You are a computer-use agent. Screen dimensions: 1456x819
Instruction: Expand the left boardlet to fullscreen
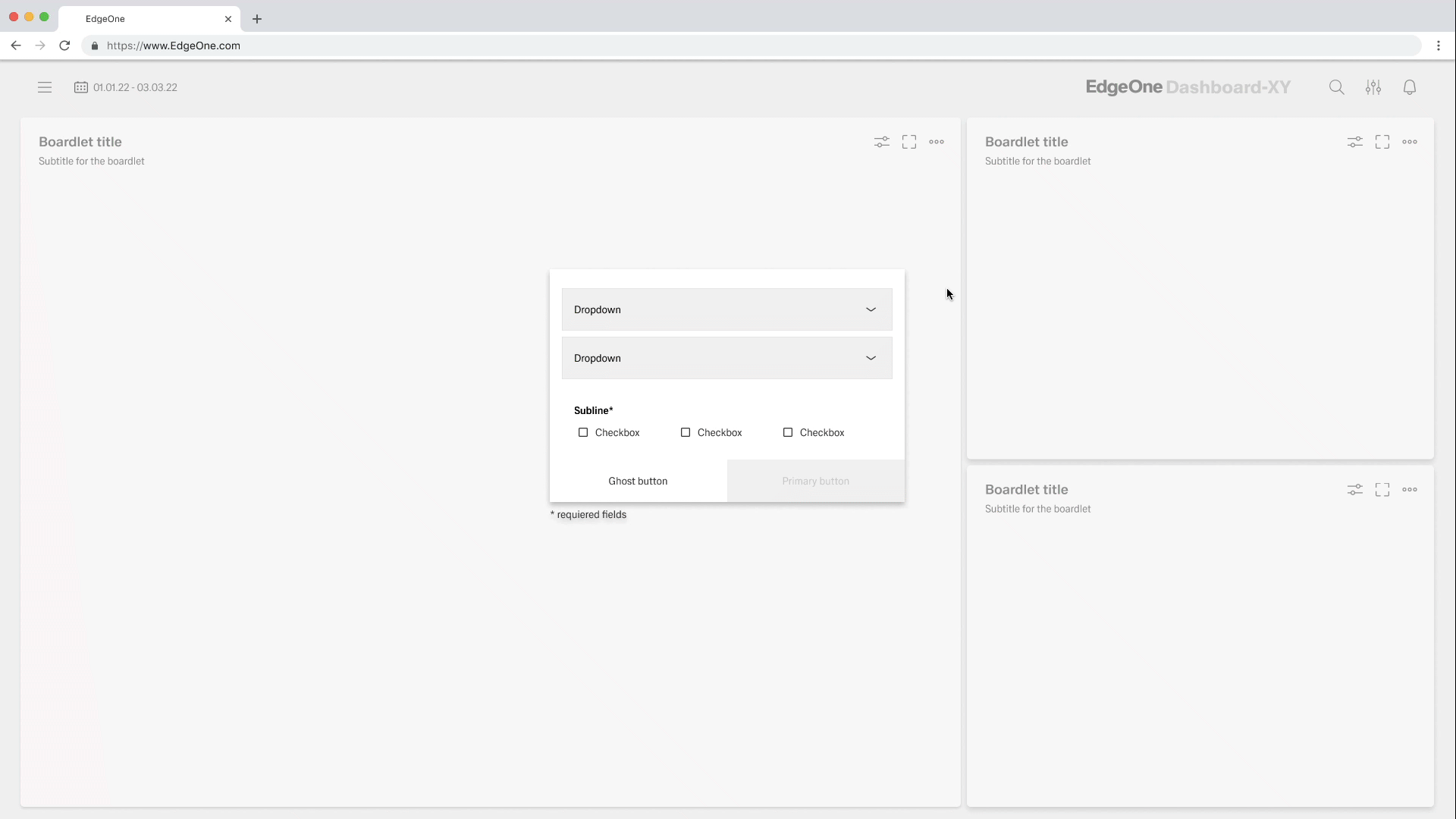coord(908,142)
